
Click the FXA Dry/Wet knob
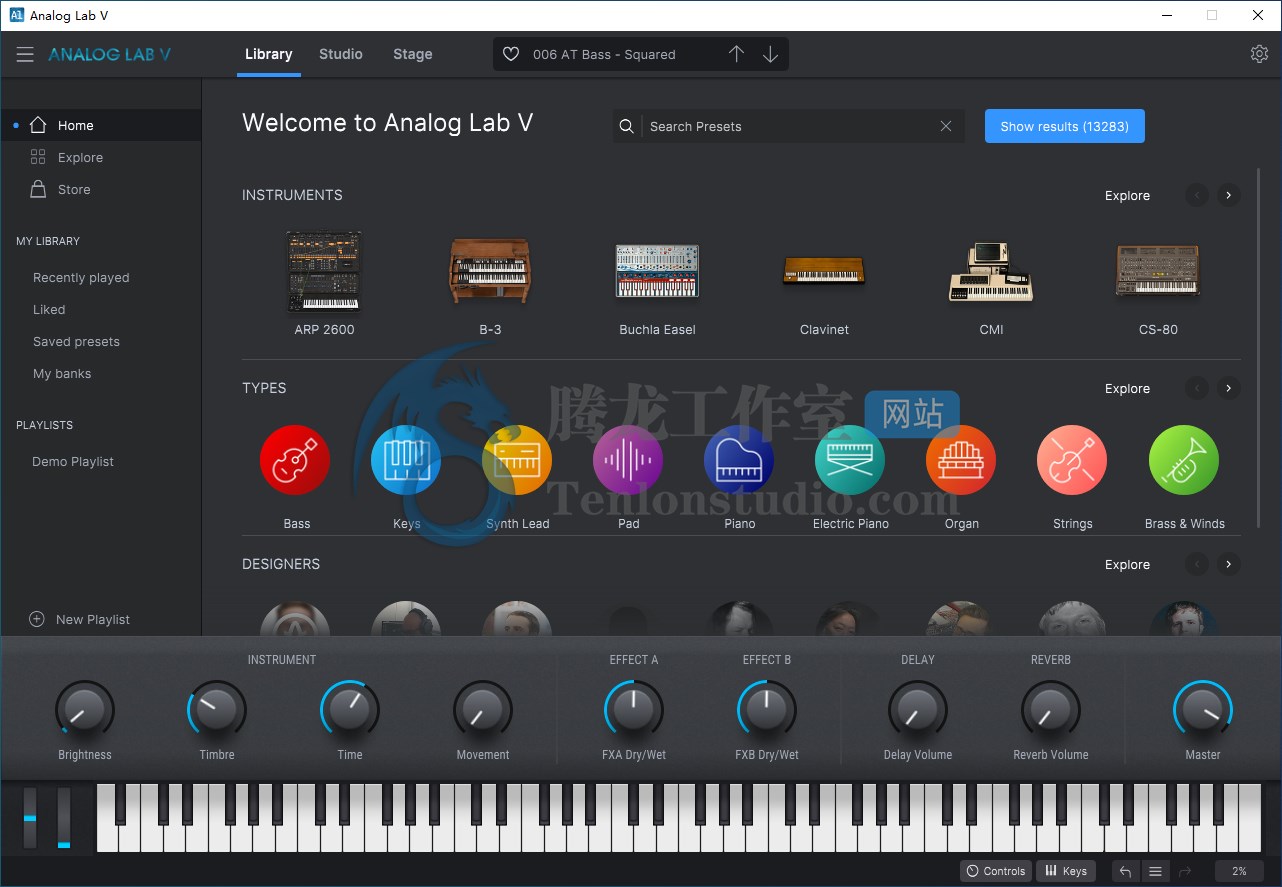[634, 710]
